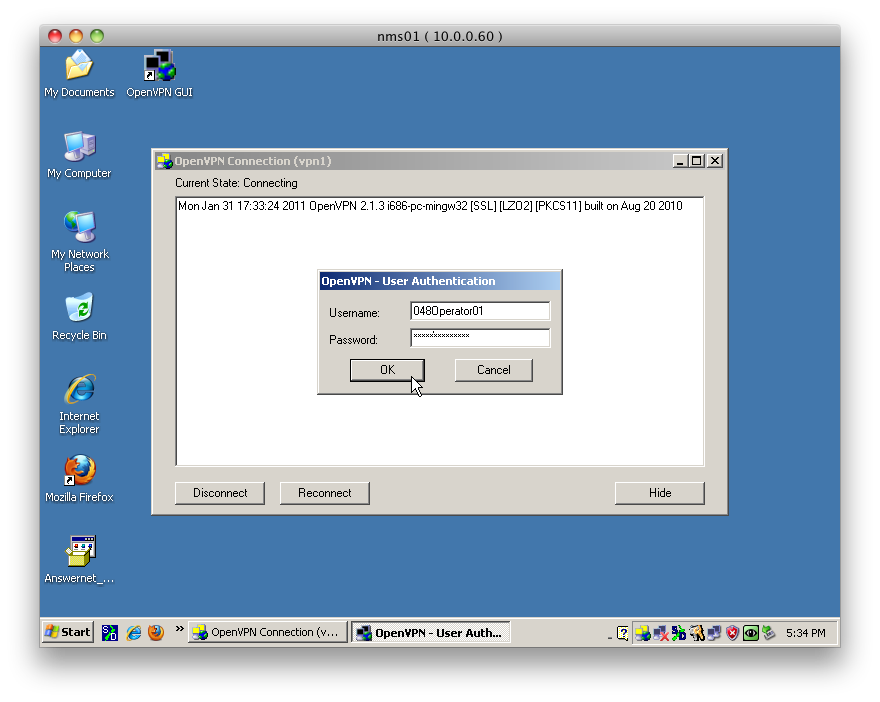Open the Recycle Bin
This screenshot has width=880, height=702.
click(79, 317)
